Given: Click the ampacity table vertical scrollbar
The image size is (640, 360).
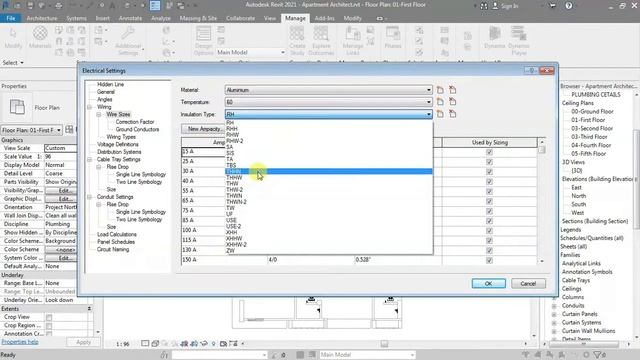Looking at the screenshot, I should point(542,201).
